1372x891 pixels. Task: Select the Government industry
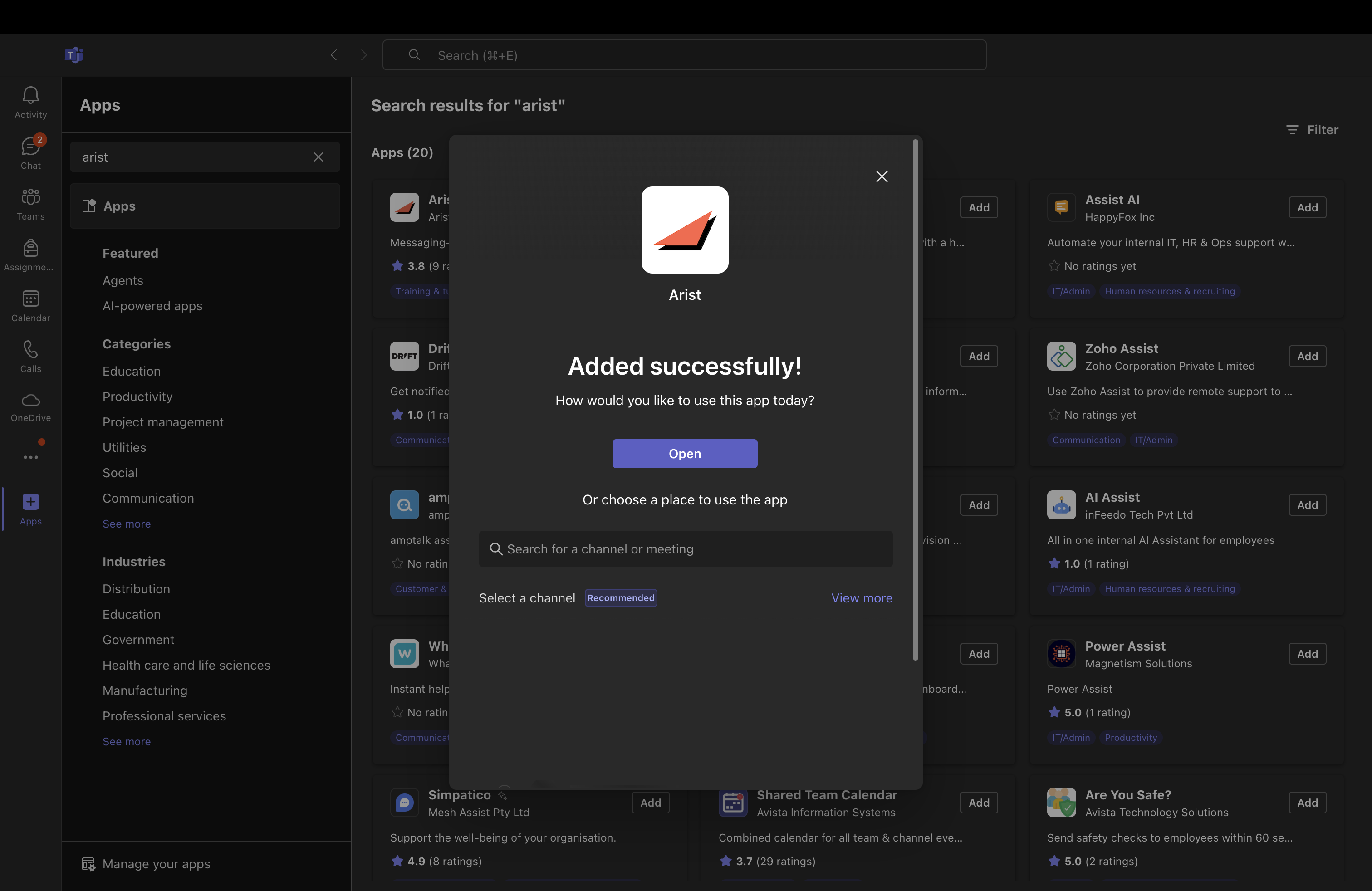click(x=138, y=640)
